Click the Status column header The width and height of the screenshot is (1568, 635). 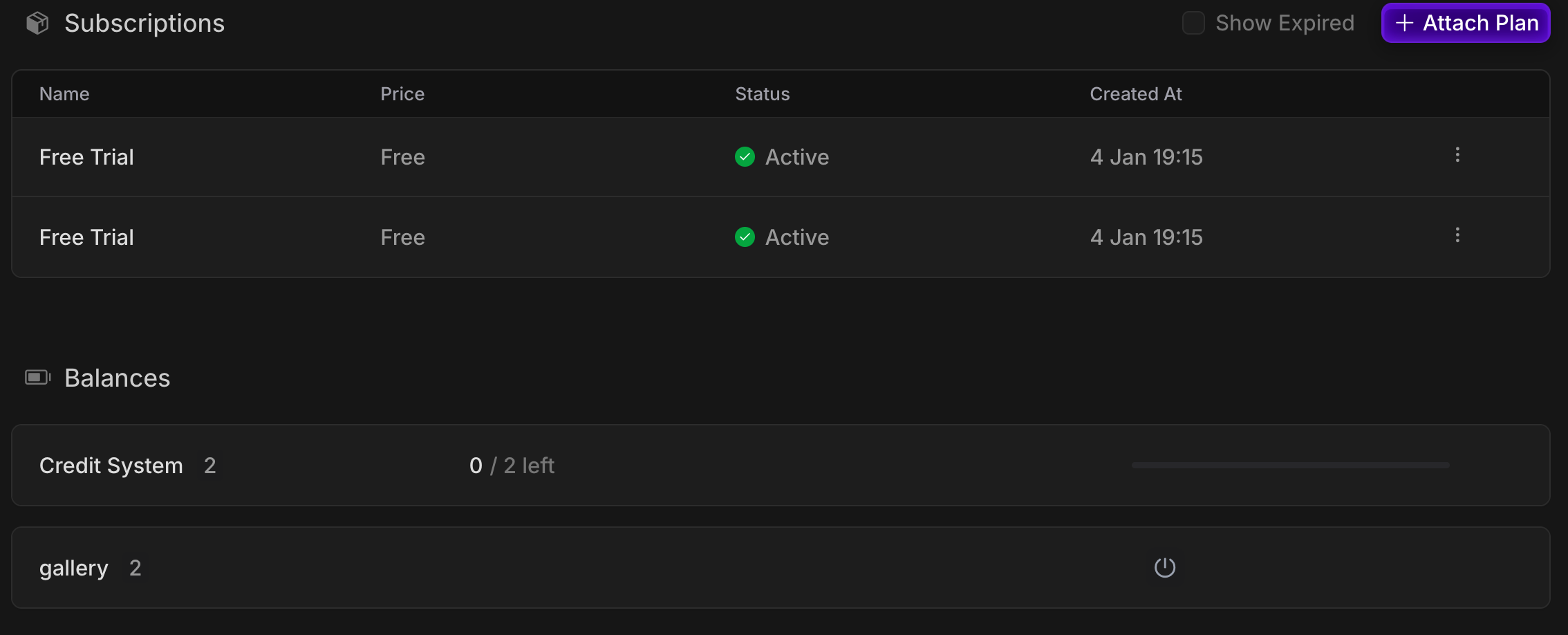click(x=762, y=94)
